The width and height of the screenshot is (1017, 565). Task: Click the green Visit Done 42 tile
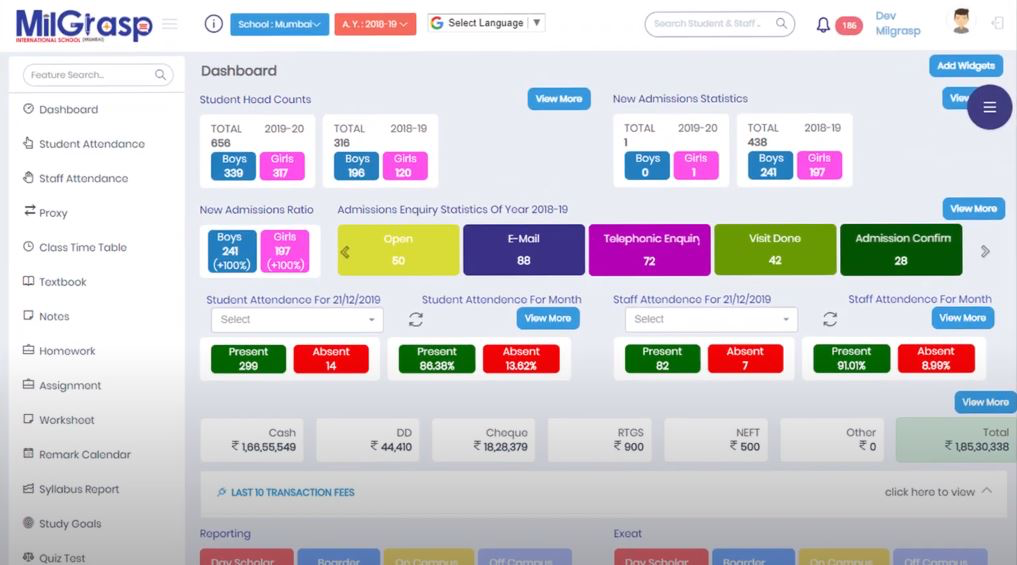[x=775, y=250]
